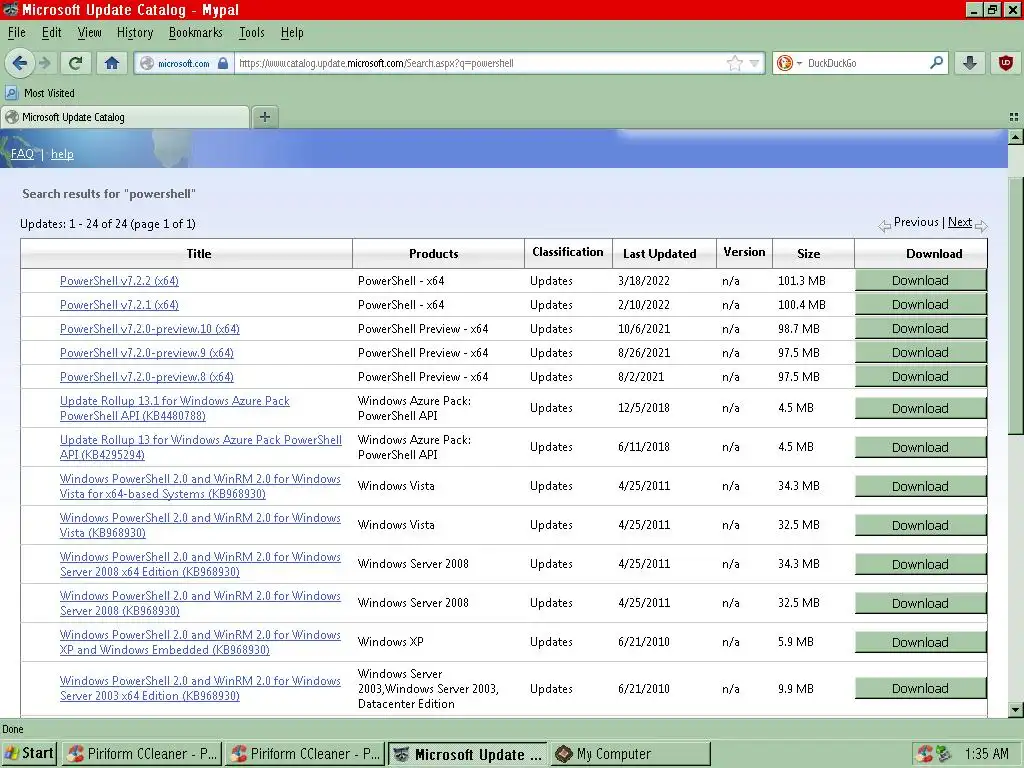This screenshot has height=768, width=1024.
Task: Sort by Title column header
Action: pos(199,253)
